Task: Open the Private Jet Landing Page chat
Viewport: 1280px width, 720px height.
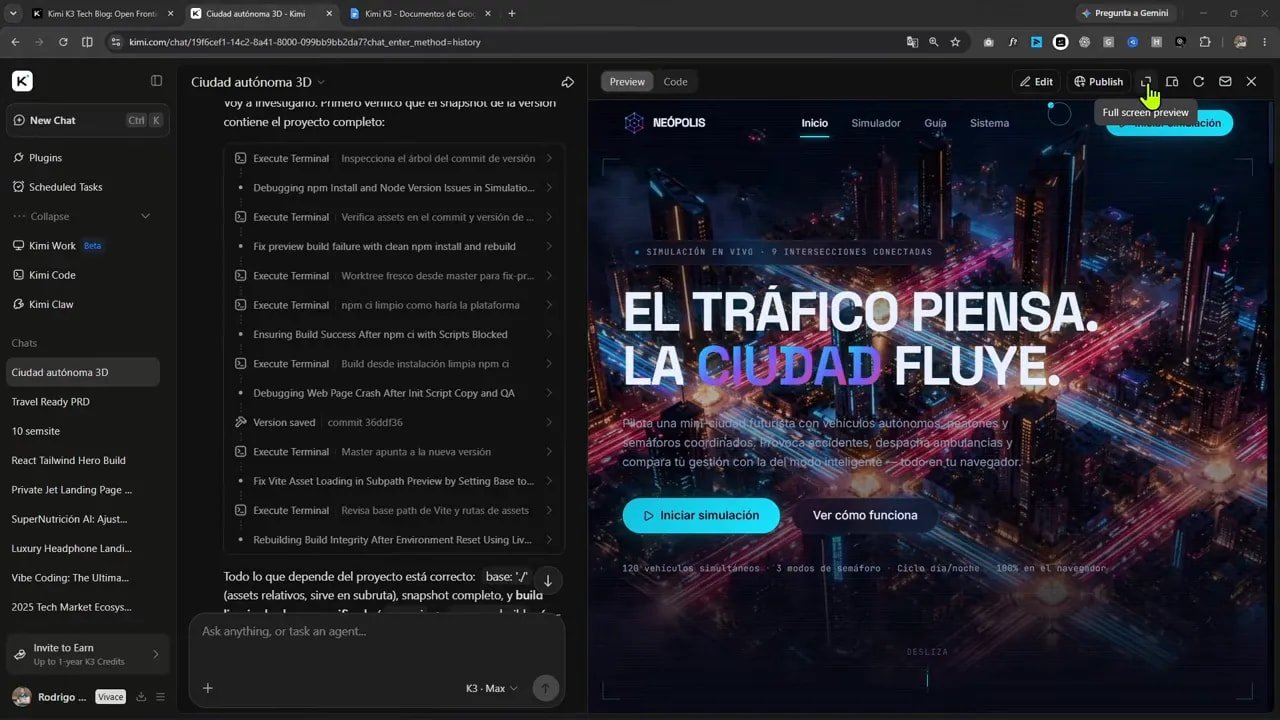Action: (x=82, y=490)
